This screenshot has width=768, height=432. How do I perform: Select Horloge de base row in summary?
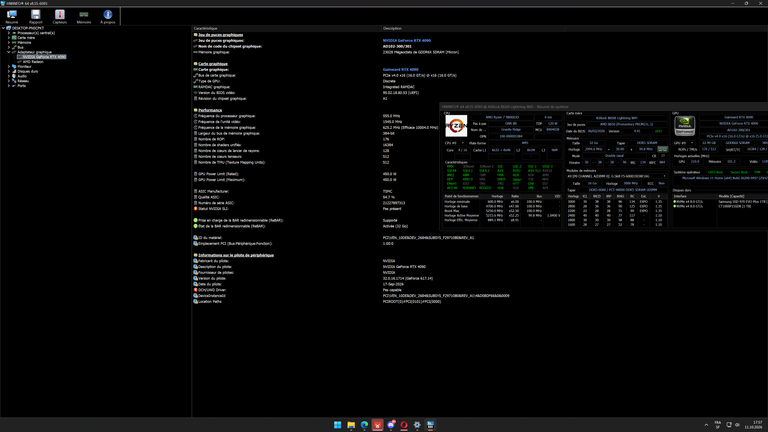click(x=503, y=206)
